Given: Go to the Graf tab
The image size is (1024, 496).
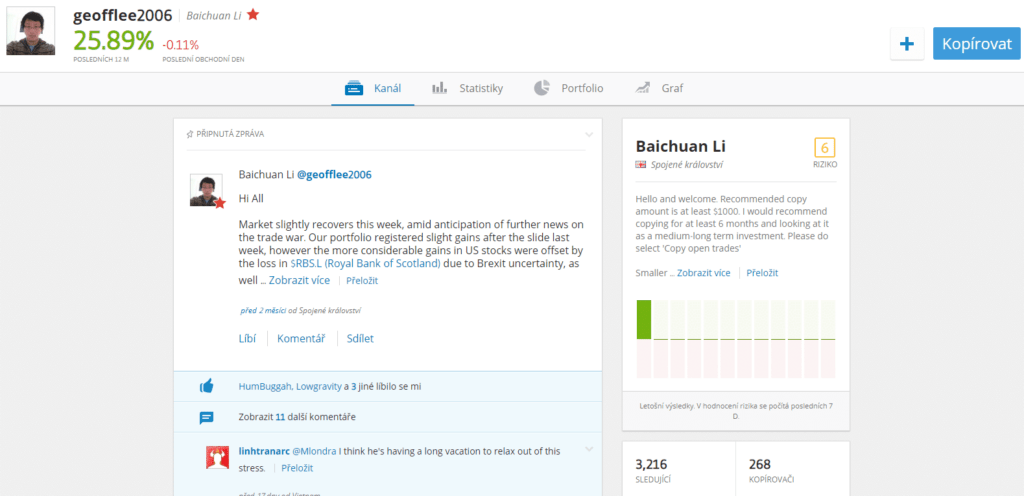Looking at the screenshot, I should [659, 88].
